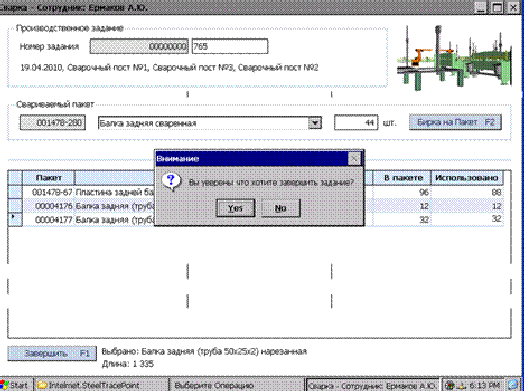Screen dimensions: 524x391
Task: Open the Балка задняя сваренная dropdown
Action: click(315, 123)
